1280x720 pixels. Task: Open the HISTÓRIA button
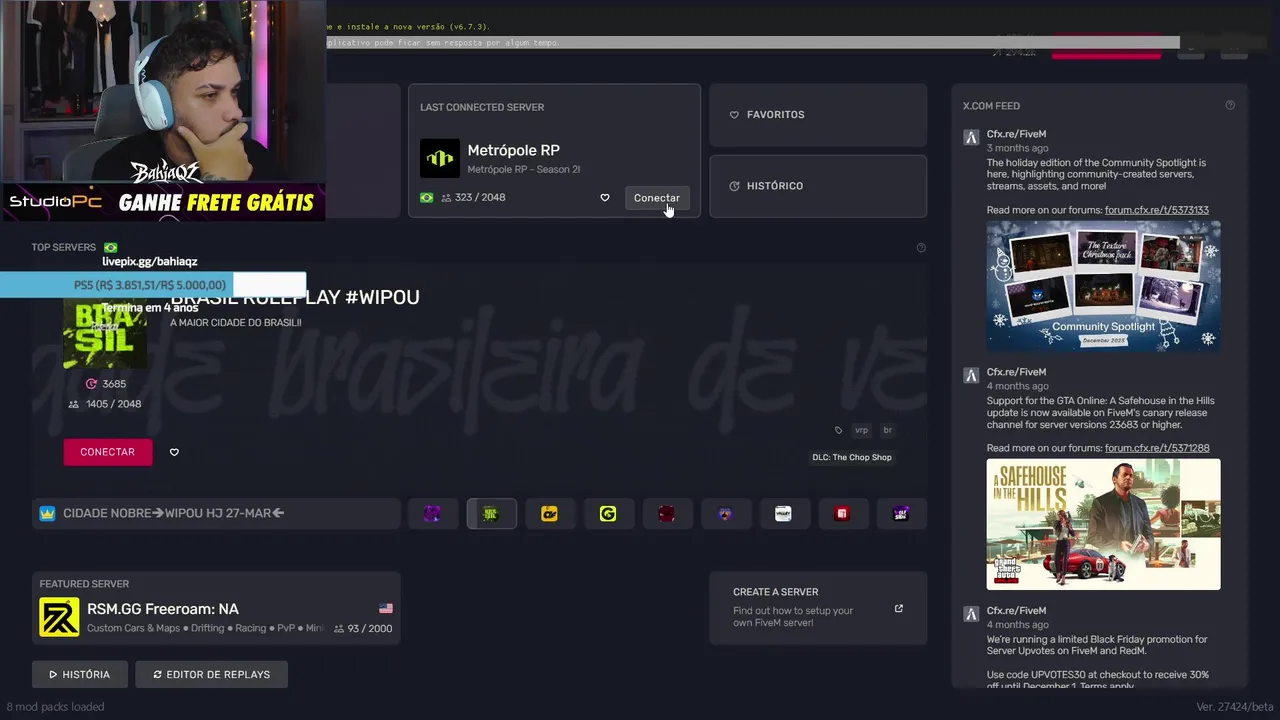tap(80, 674)
